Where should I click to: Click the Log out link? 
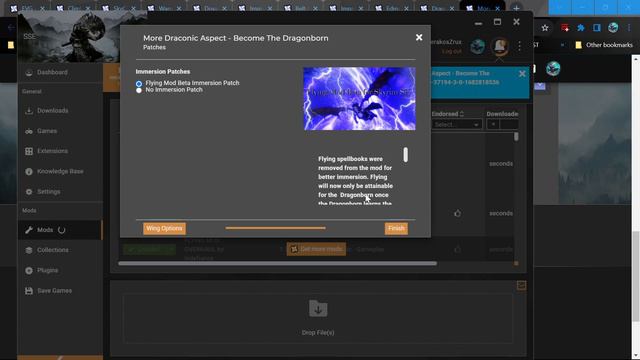pos(451,51)
